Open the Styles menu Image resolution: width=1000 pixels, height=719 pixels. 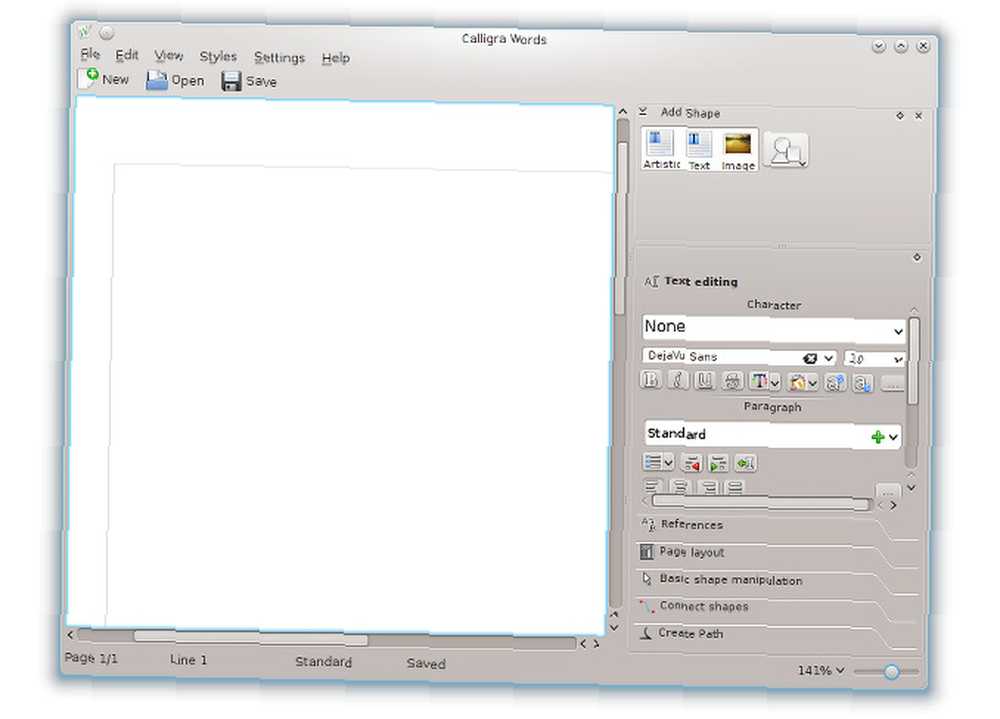click(218, 57)
